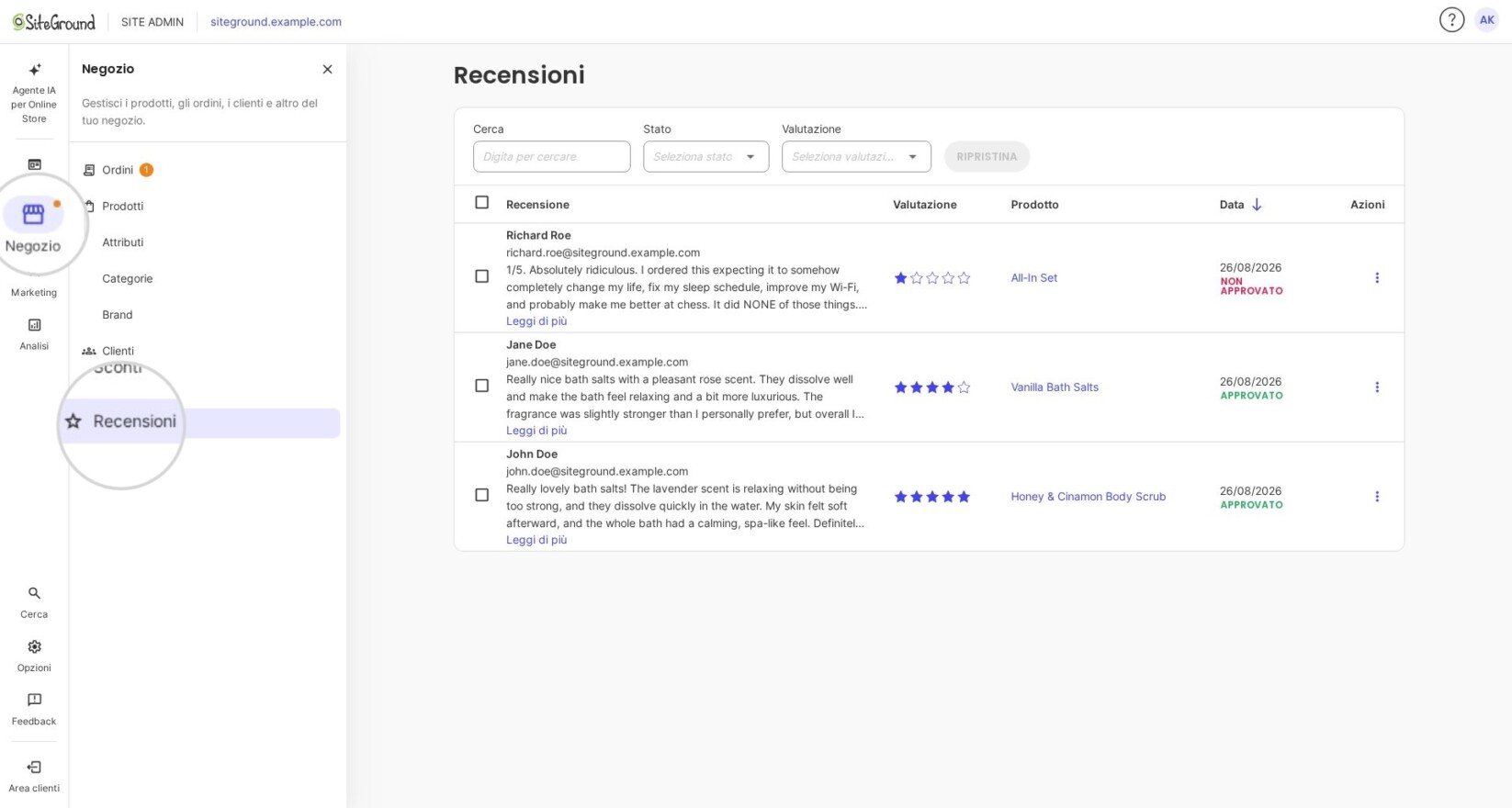Open the All-In Set product link
The width and height of the screenshot is (1512, 808).
pyautogui.click(x=1034, y=278)
